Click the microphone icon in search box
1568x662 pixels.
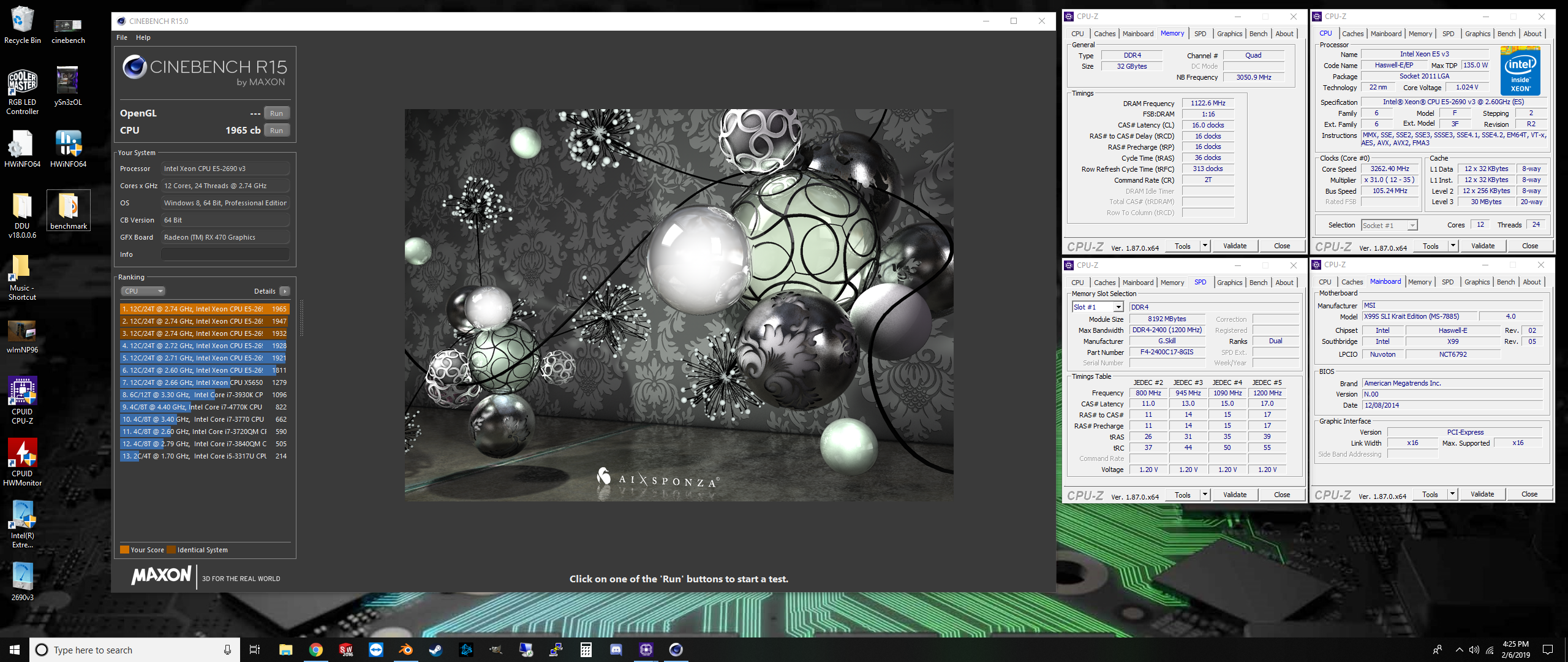point(227,650)
